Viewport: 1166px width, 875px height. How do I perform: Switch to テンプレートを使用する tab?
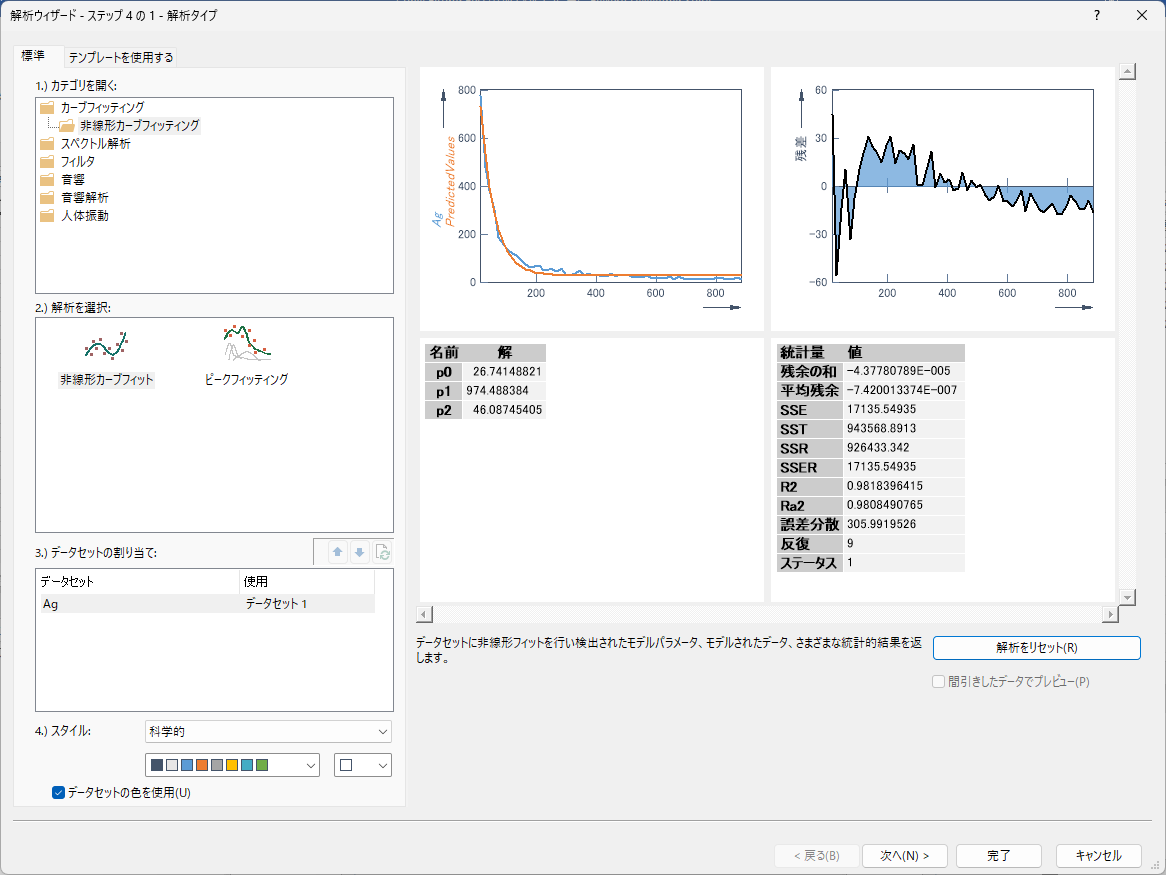121,57
